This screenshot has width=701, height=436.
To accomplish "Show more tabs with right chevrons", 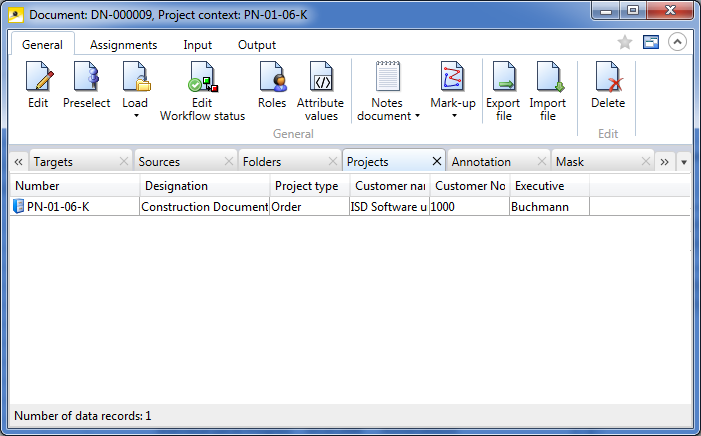I will click(665, 162).
